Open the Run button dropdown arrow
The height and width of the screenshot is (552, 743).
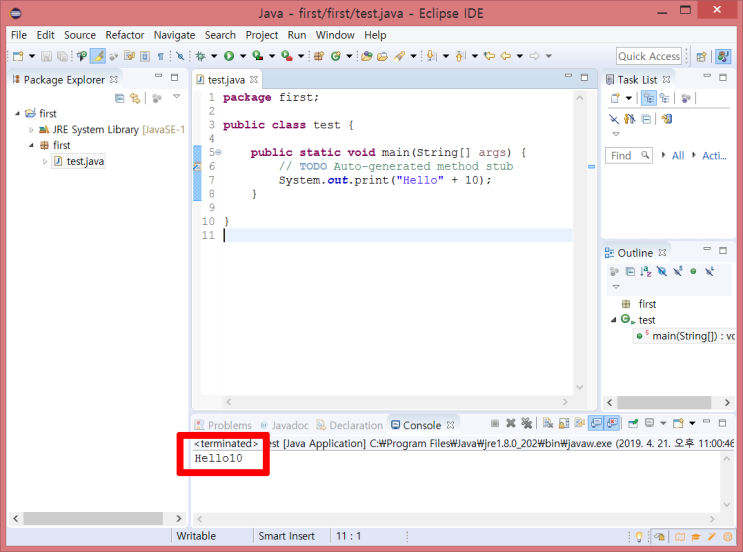[243, 57]
